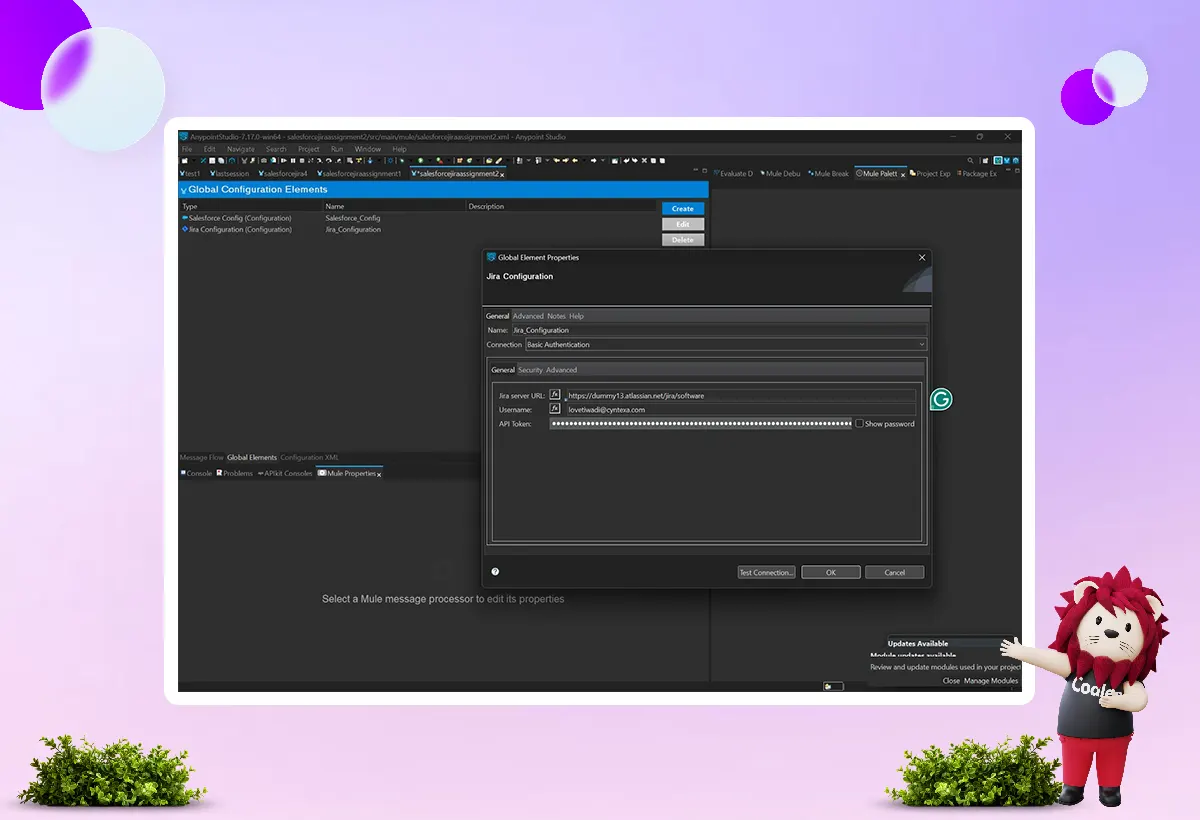Close the Mule Properties view tab
Viewport: 1200px width, 820px height.
click(379, 474)
